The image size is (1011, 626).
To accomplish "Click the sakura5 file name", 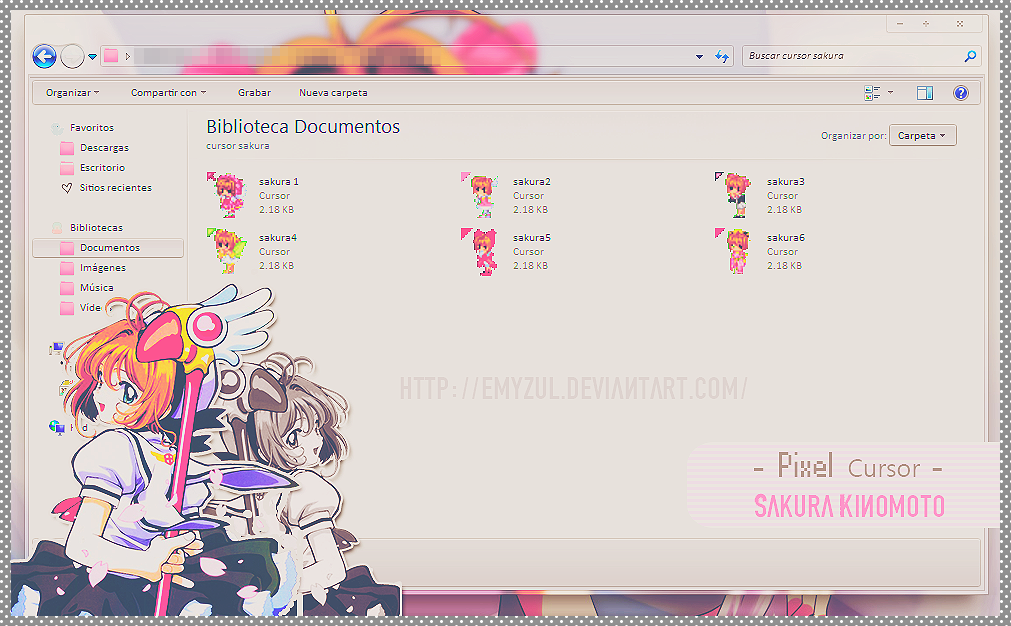I will [532, 238].
